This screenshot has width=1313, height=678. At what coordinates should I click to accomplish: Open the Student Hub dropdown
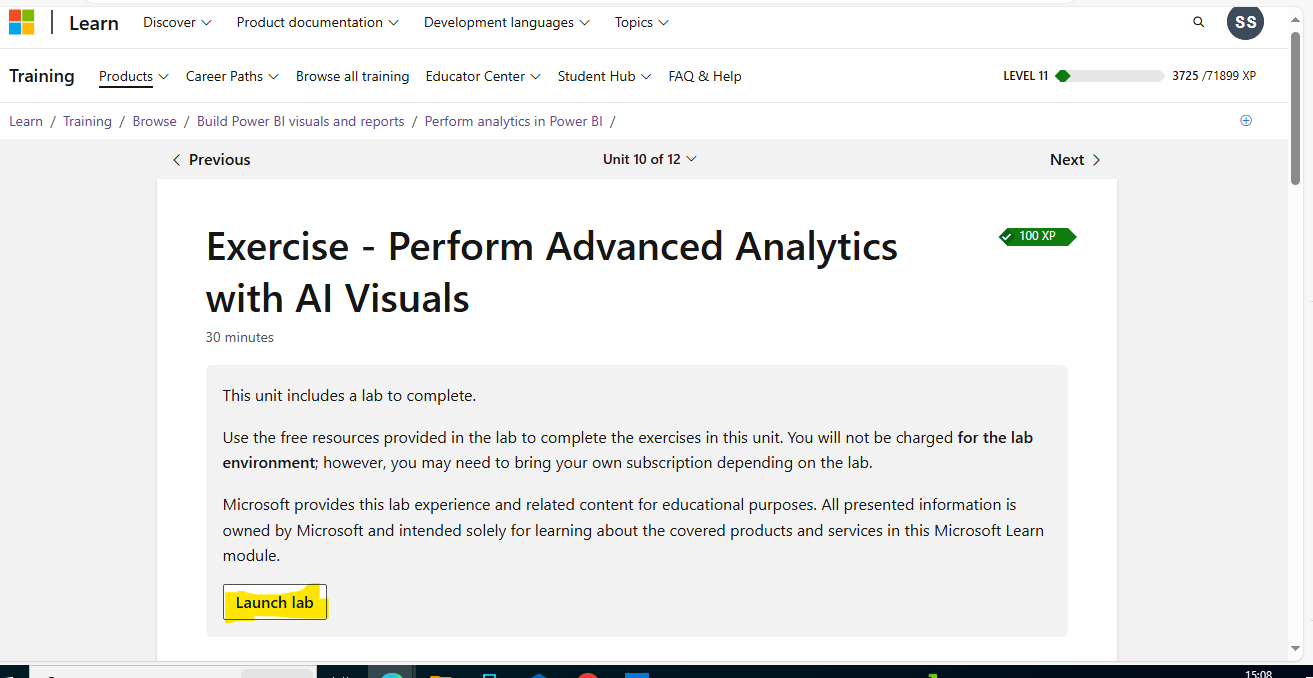click(x=604, y=76)
